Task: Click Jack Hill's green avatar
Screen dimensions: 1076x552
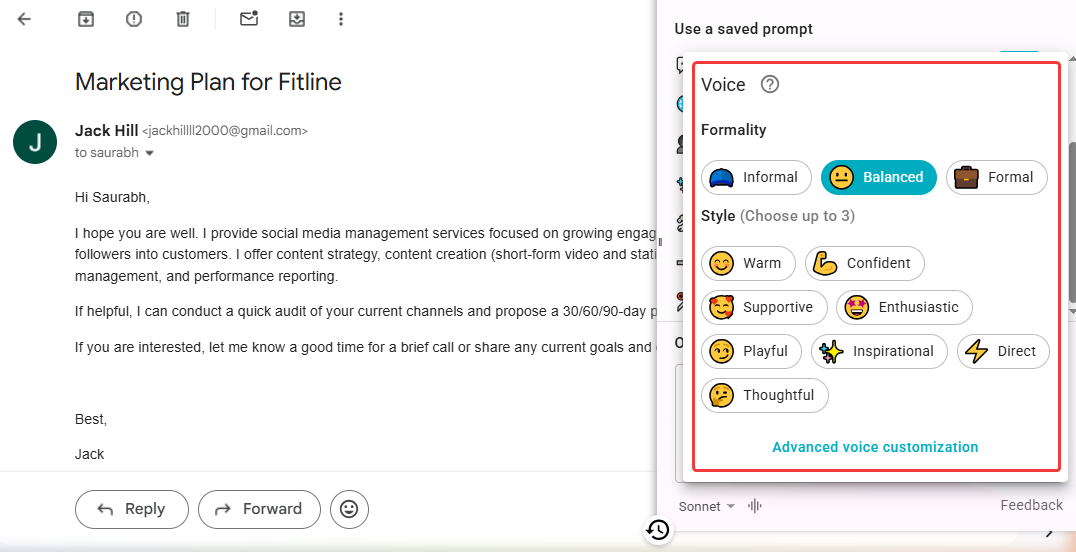Action: point(35,141)
